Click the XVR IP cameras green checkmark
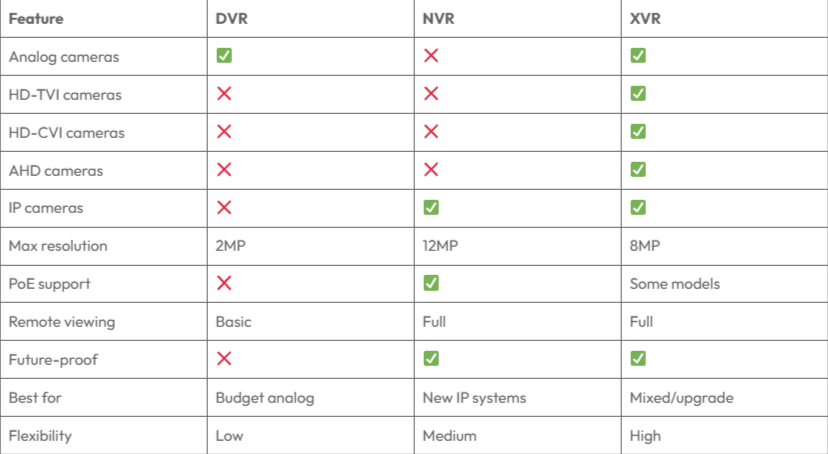The image size is (828, 454). click(638, 207)
